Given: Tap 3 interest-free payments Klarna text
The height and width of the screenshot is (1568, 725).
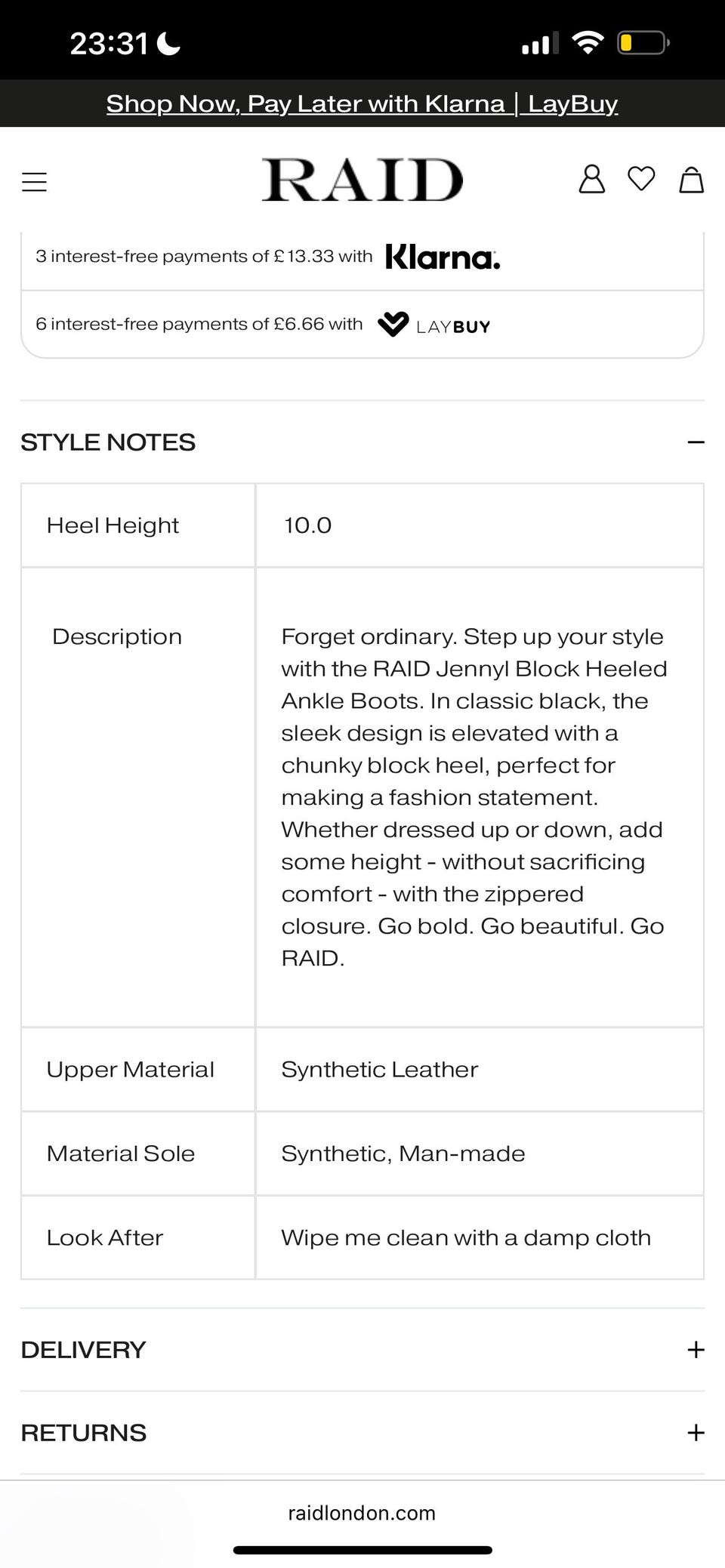Looking at the screenshot, I should tap(204, 257).
